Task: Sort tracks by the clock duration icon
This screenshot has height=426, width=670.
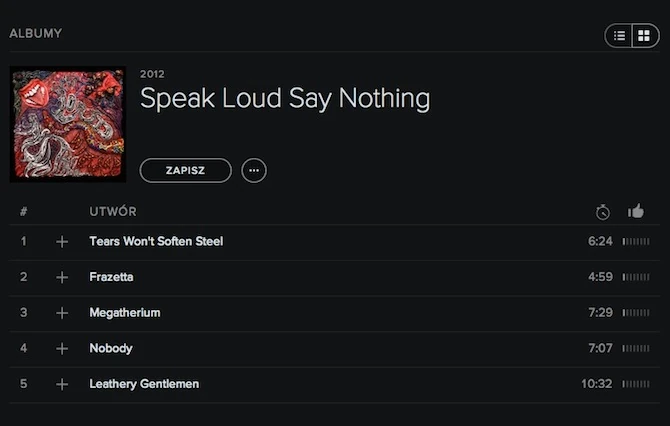Action: tap(602, 211)
